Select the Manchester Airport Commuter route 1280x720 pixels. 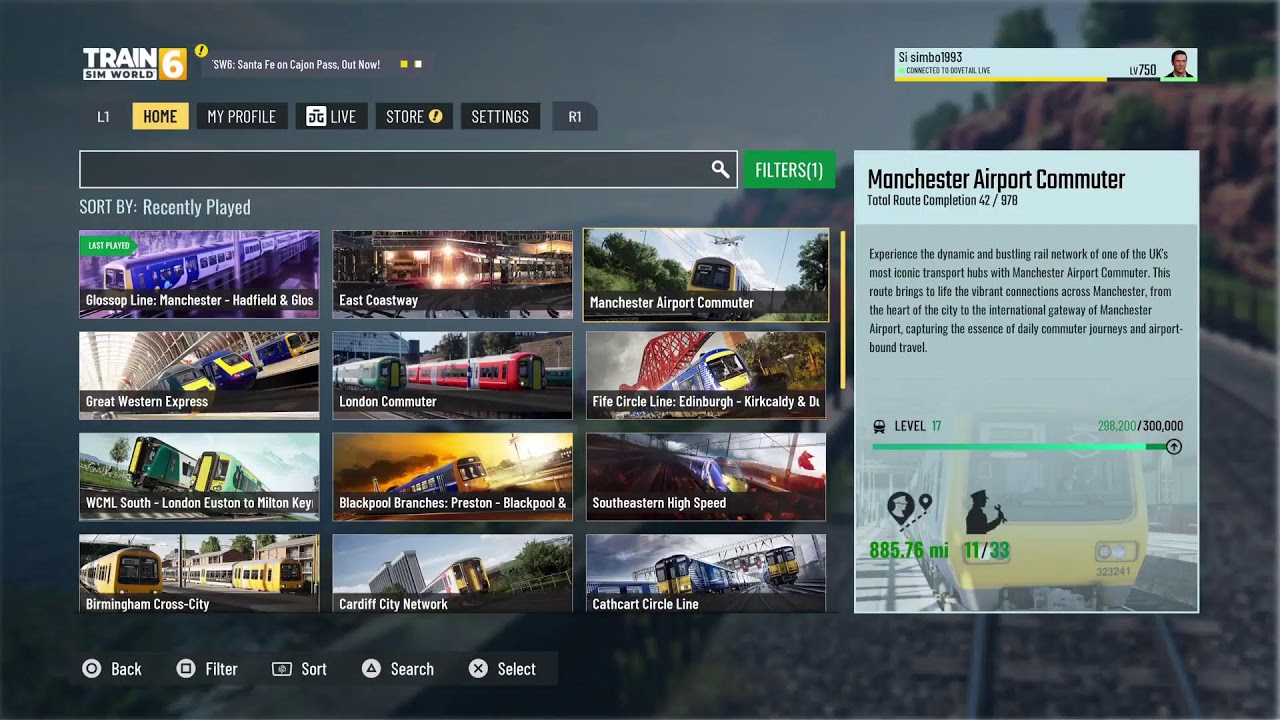click(706, 275)
